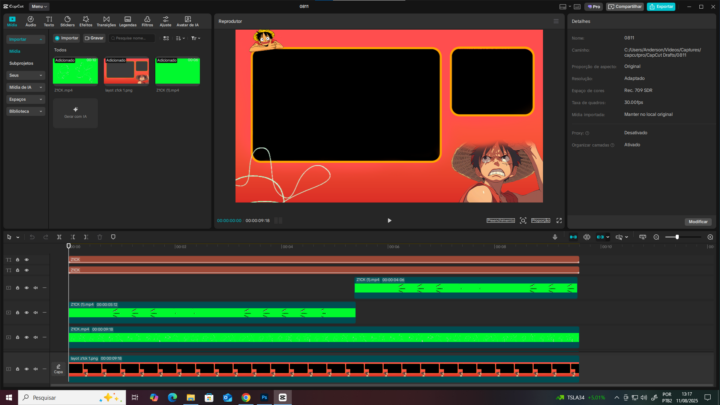Click the Capa cover icon
The width and height of the screenshot is (720, 405).
[58, 369]
